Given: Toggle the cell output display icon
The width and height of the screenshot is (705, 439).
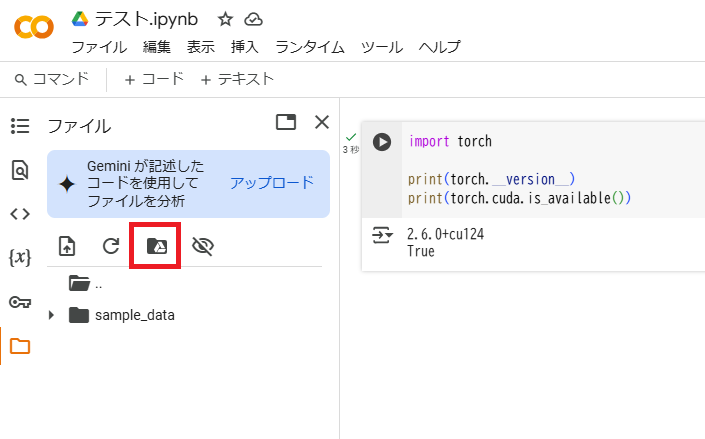Looking at the screenshot, I should (x=382, y=235).
